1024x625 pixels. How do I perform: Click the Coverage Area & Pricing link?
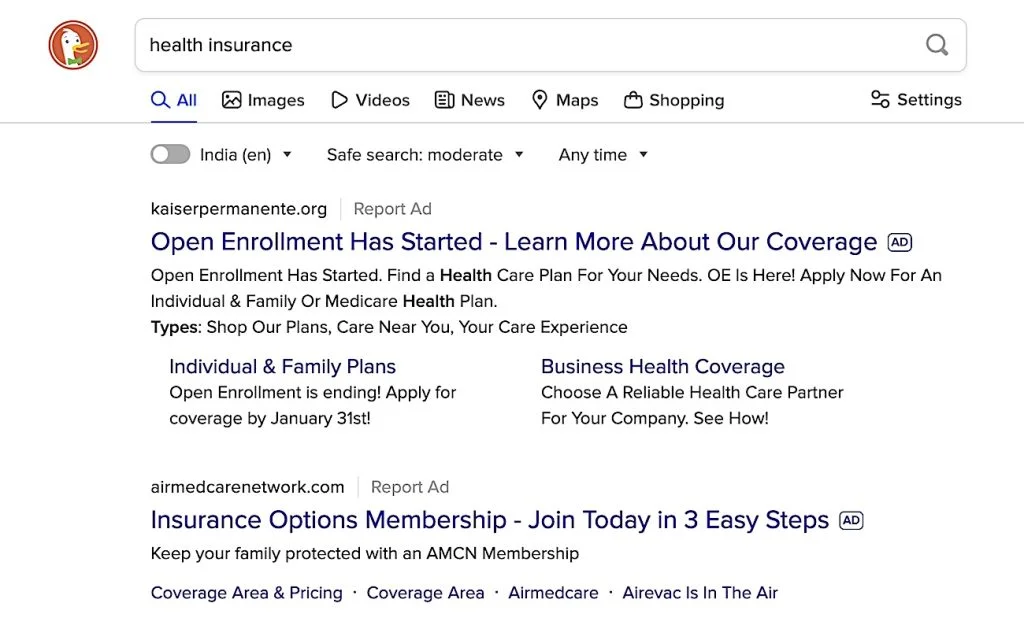pyautogui.click(x=246, y=592)
